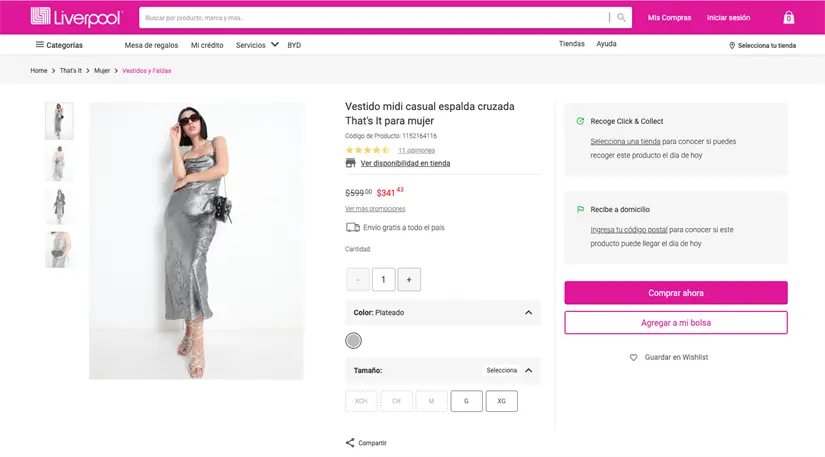Click the store location pin icon
The height and width of the screenshot is (457, 825).
[x=732, y=45]
